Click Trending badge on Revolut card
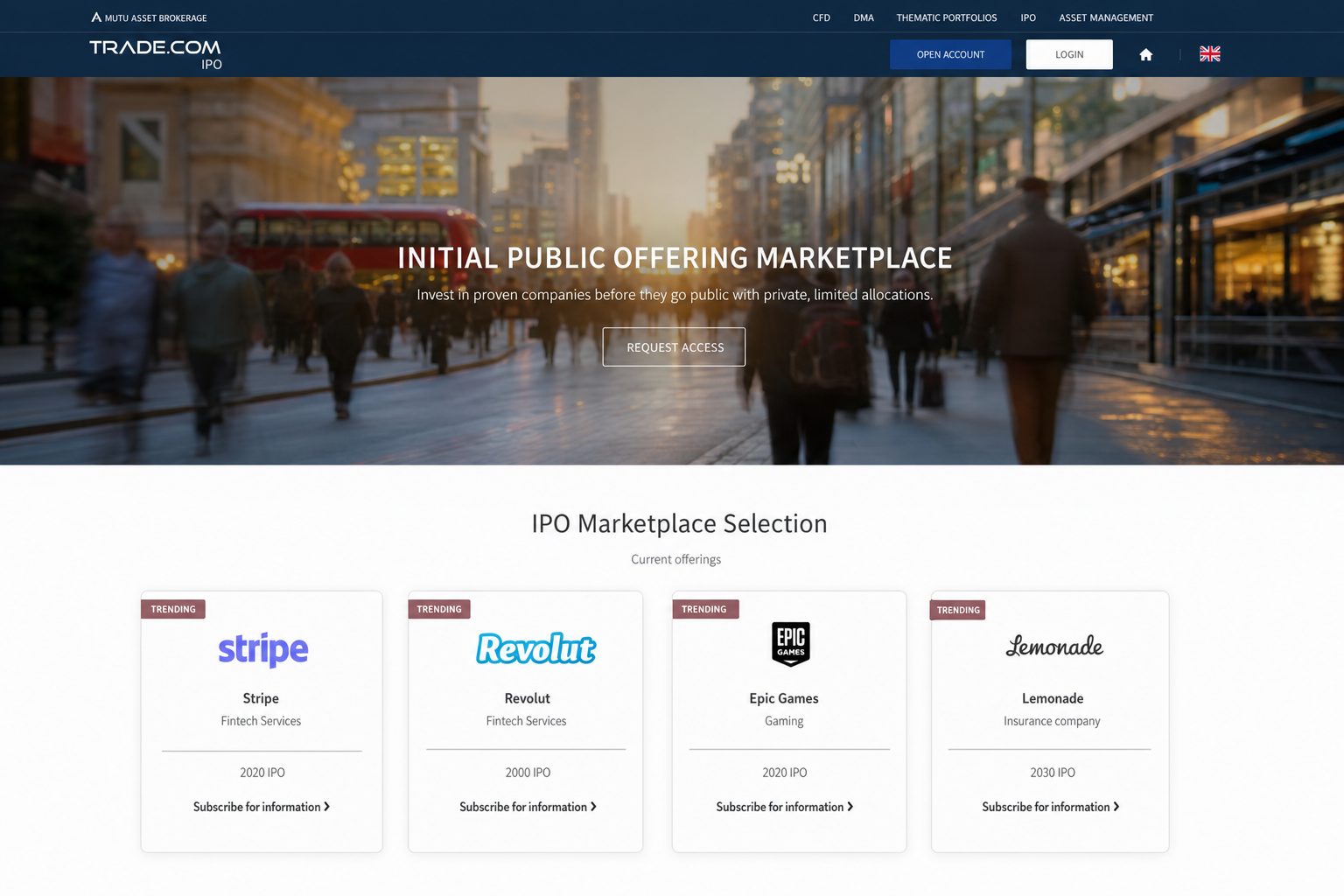Screen dimensions: 1344x896 439,609
